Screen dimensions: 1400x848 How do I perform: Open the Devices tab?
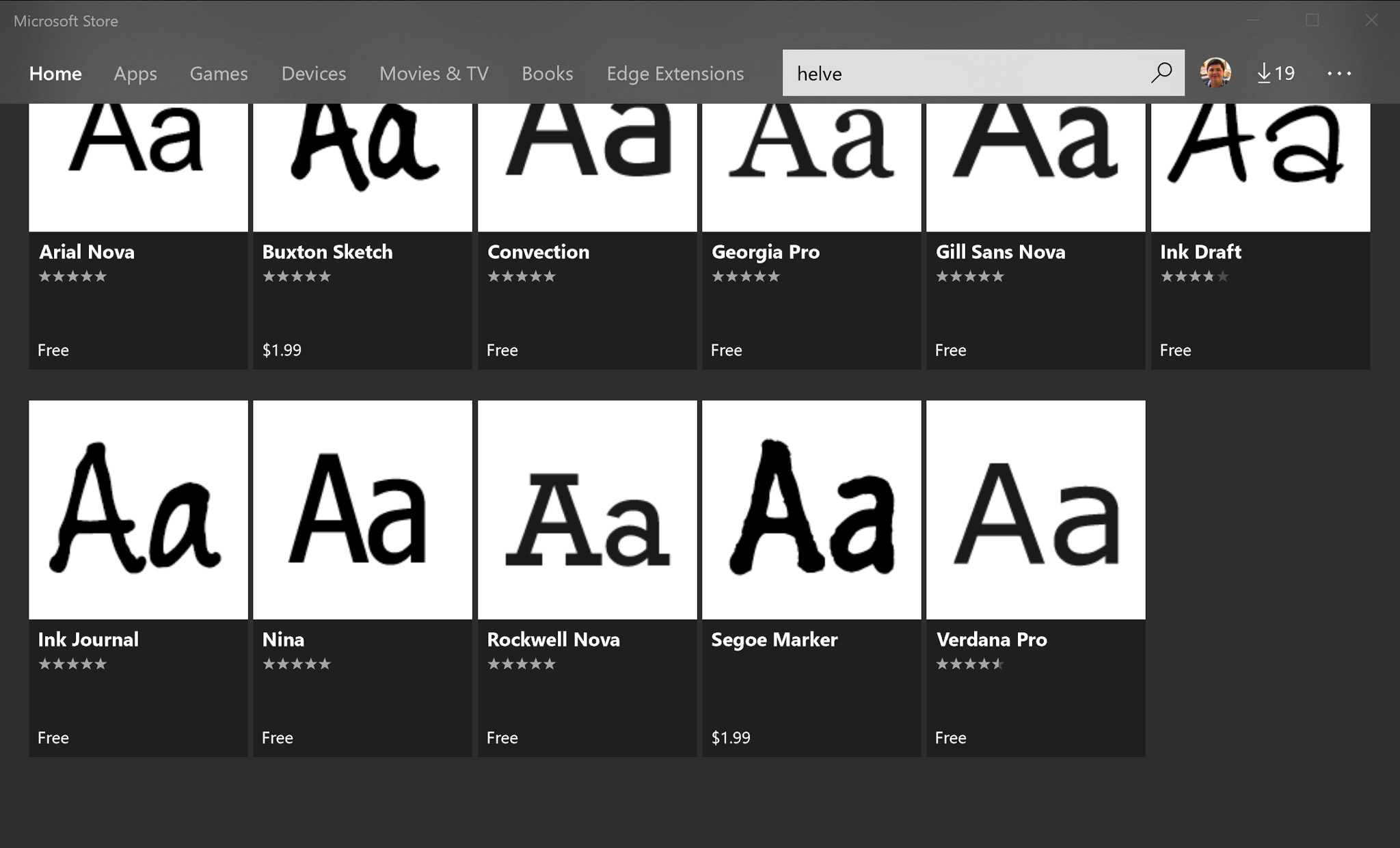[314, 73]
